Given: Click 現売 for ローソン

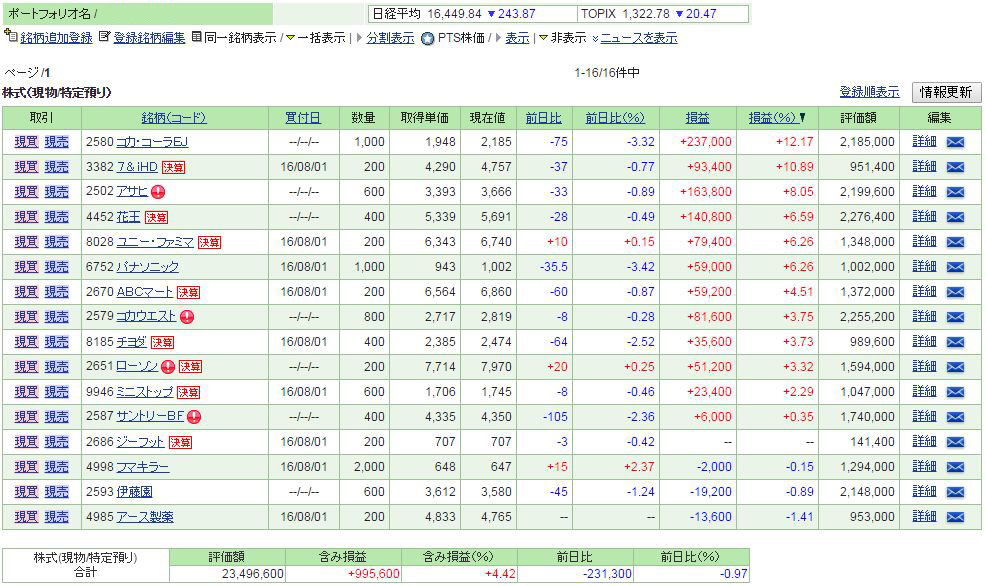Looking at the screenshot, I should [57, 367].
